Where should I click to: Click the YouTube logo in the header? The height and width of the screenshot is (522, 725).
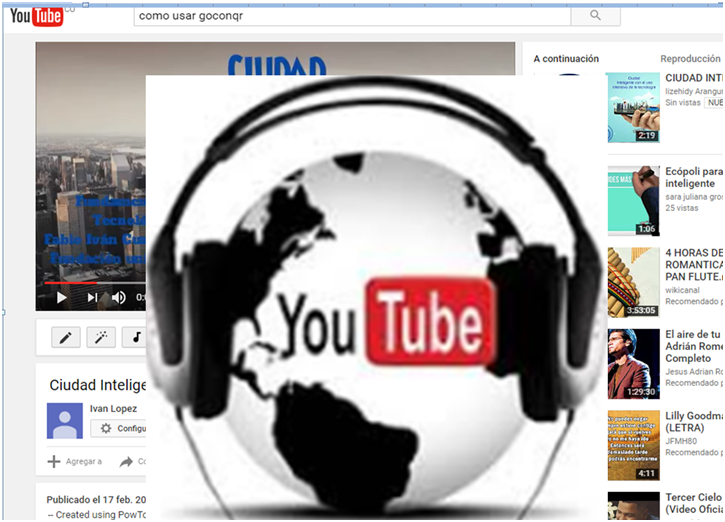[x=37, y=16]
